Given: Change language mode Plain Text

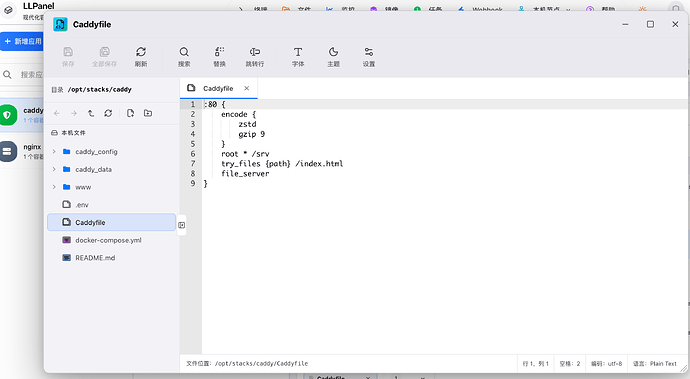Looking at the screenshot, I should click(x=655, y=364).
